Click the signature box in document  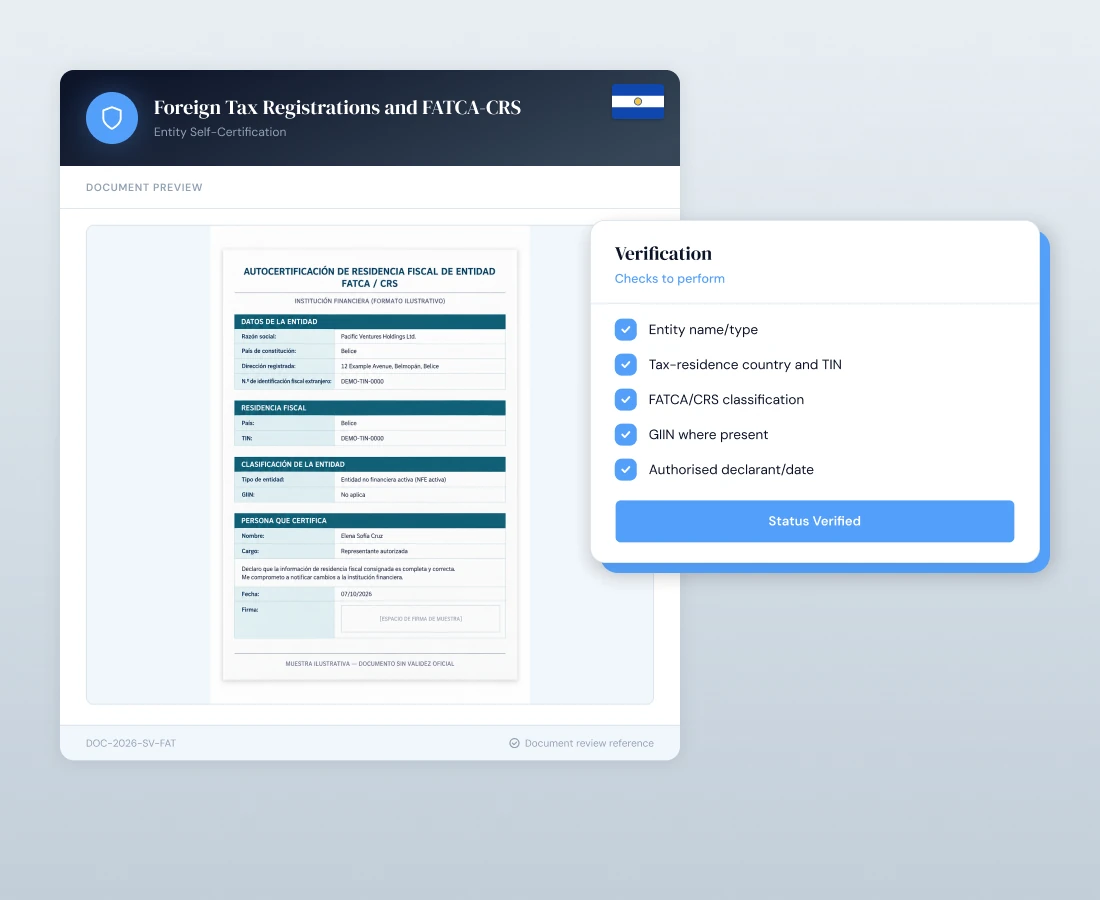click(420, 619)
